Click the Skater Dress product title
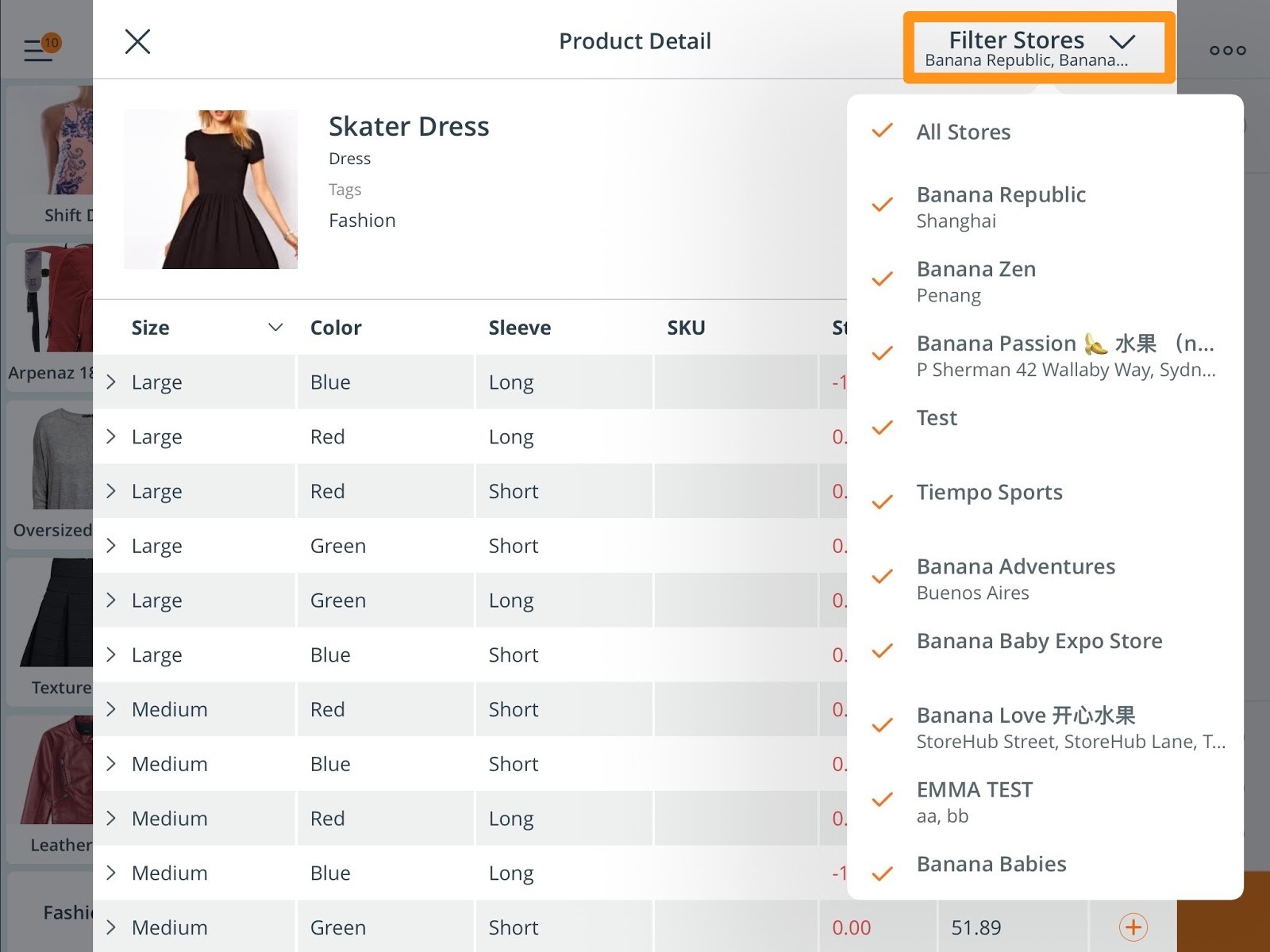This screenshot has width=1270, height=952. click(x=409, y=126)
